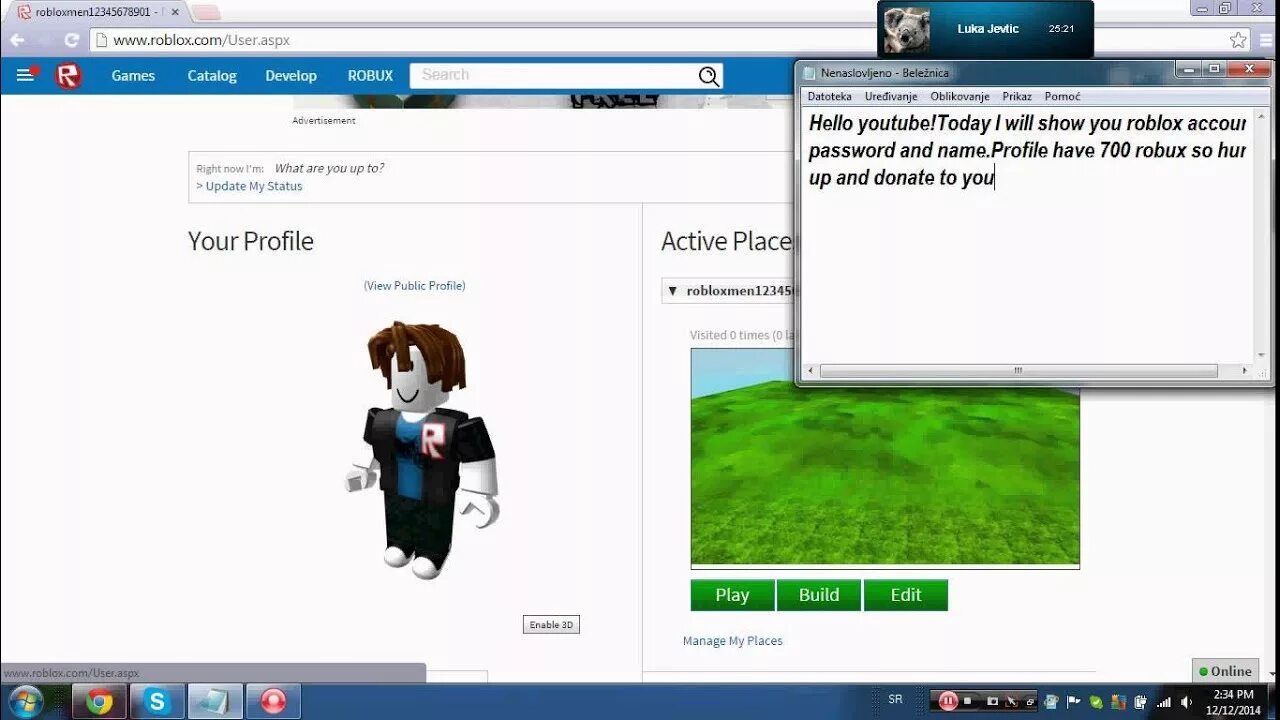Screen dimensions: 1280x720
Task: Open the Windows Start menu
Action: (x=25, y=701)
